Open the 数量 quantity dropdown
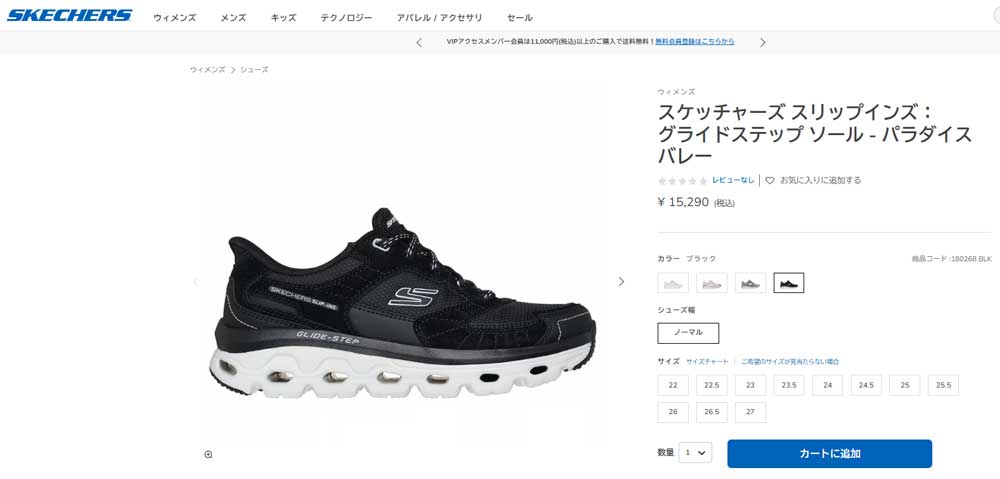This screenshot has width=1000, height=479. tap(695, 453)
